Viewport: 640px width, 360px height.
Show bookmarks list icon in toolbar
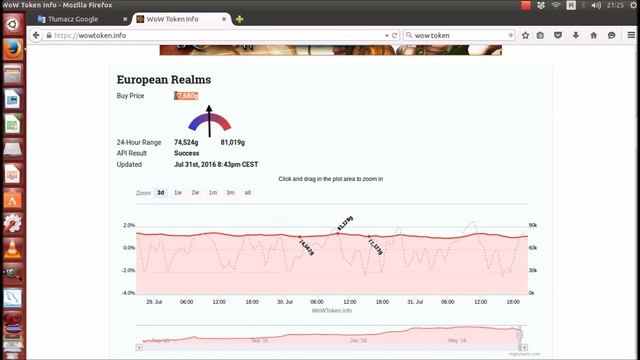point(540,36)
